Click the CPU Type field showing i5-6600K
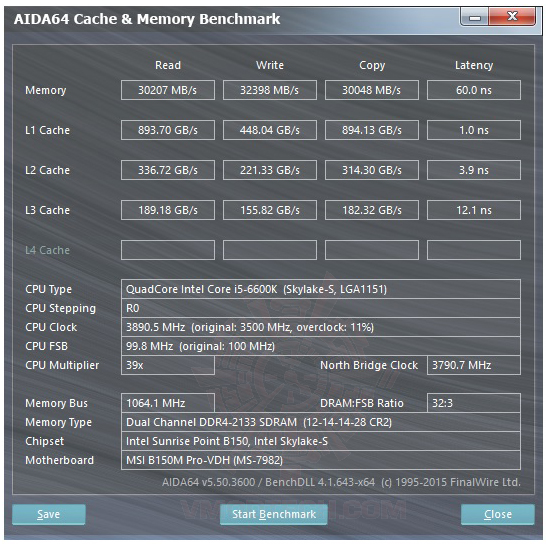Viewport: 550px width, 544px height. tap(321, 289)
